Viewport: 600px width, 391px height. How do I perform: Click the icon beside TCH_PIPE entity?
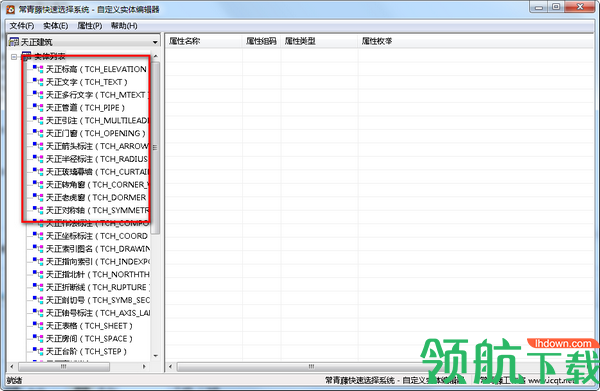[x=38, y=108]
